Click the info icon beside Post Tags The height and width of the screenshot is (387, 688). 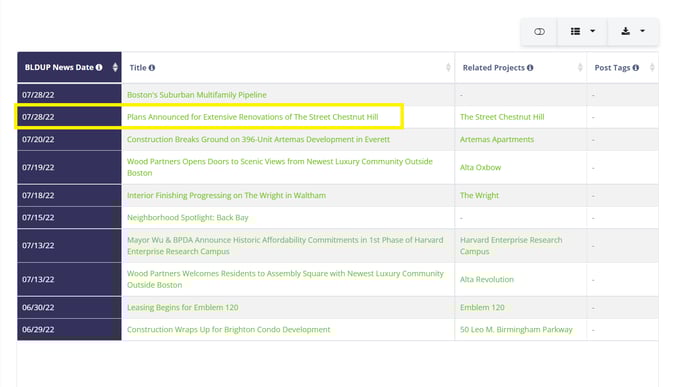pos(635,68)
